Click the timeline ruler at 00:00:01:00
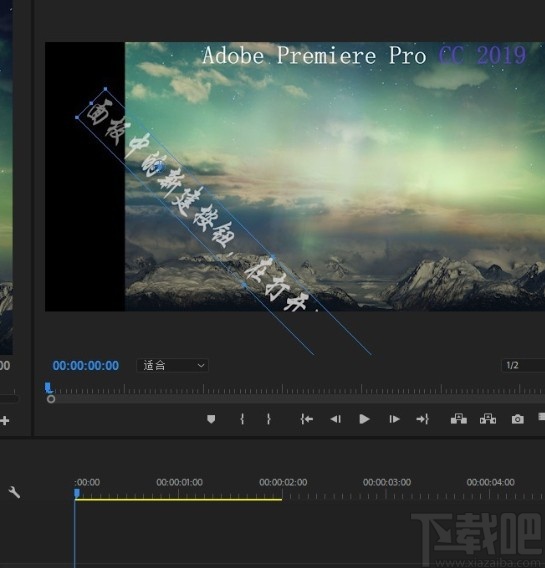The height and width of the screenshot is (568, 545). [x=179, y=482]
